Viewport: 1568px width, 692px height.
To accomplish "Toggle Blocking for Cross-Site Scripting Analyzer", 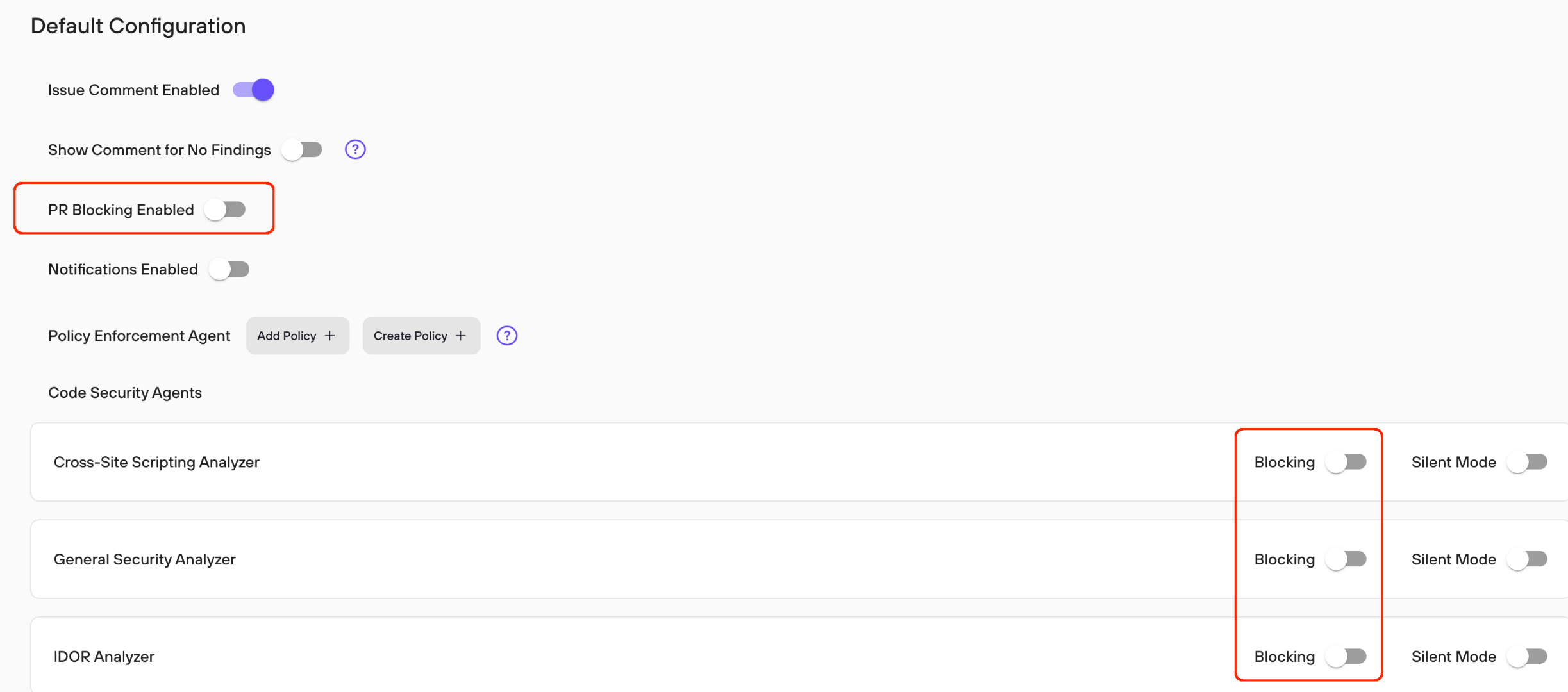I will pyautogui.click(x=1346, y=462).
